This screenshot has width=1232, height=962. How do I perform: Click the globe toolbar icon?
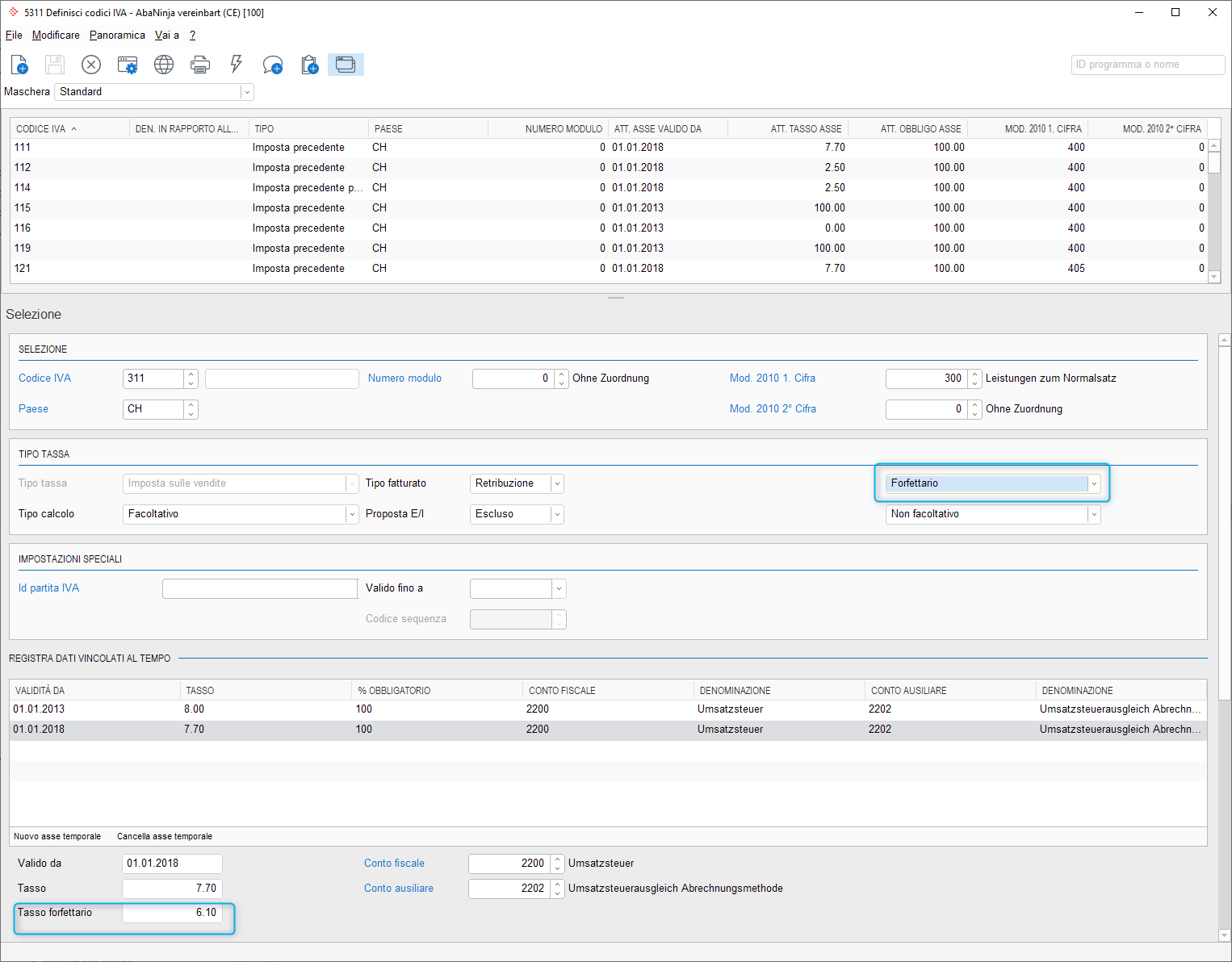[164, 65]
